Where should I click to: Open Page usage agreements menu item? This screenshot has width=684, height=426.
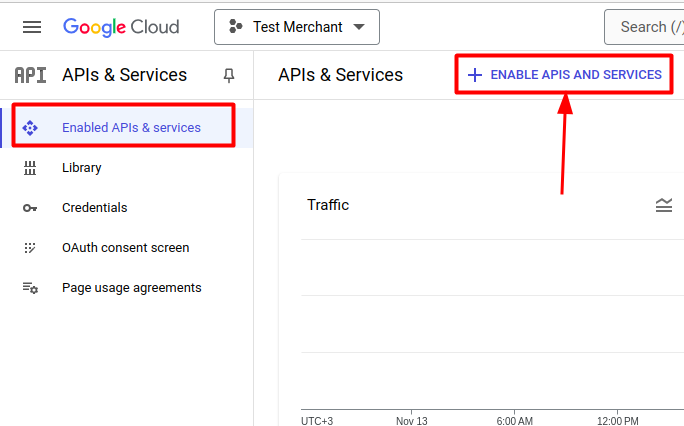[127, 288]
